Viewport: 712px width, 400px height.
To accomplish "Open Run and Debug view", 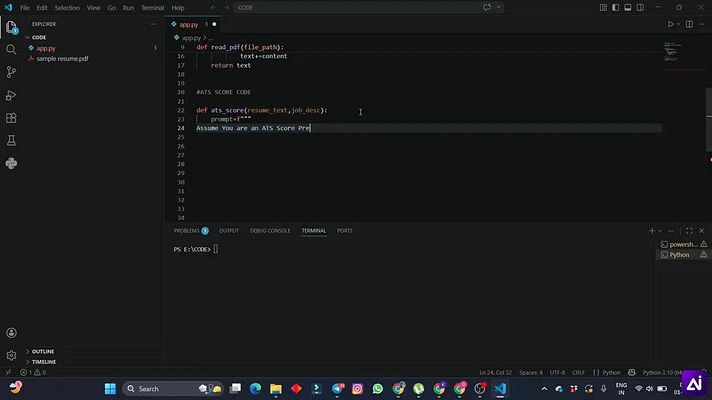I will 11,95.
